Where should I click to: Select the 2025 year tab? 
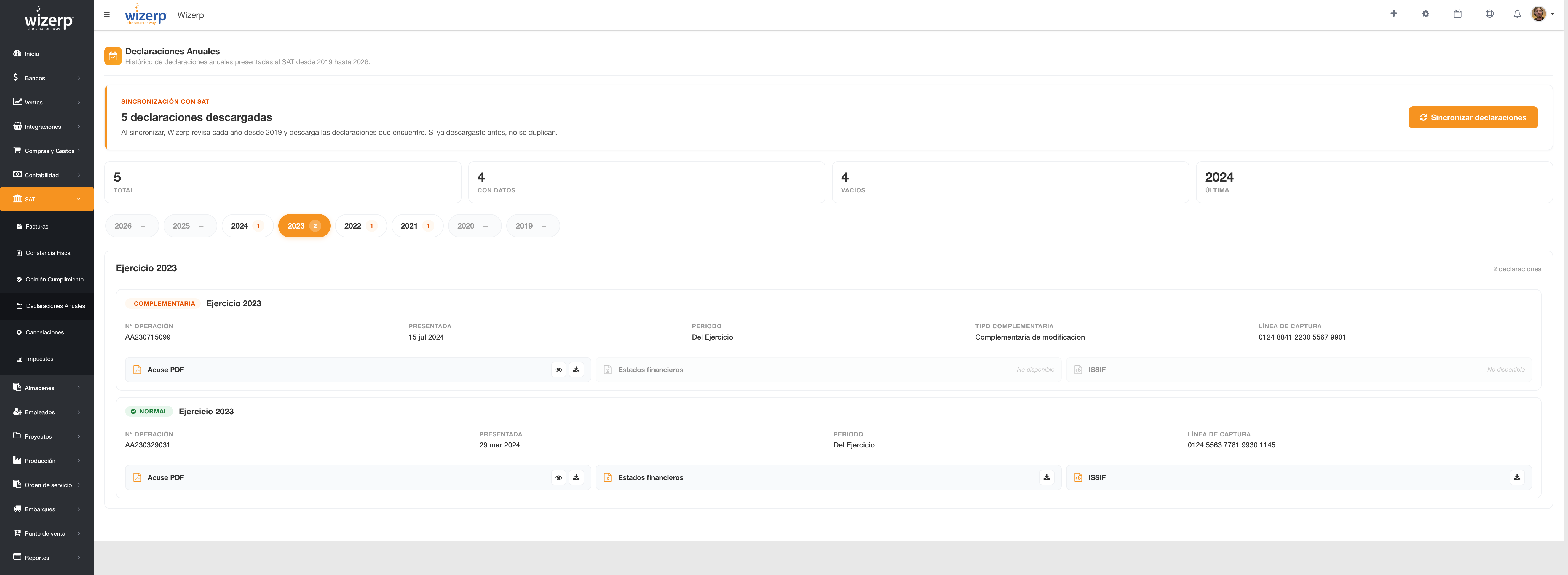[190, 226]
